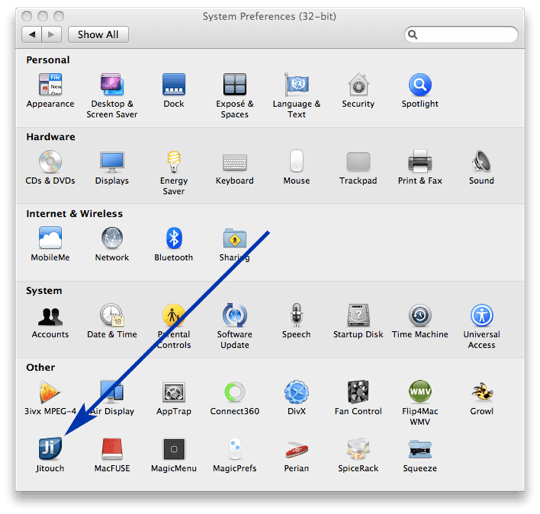Open the Sharing preference pane
The image size is (540, 514).
pos(235,244)
